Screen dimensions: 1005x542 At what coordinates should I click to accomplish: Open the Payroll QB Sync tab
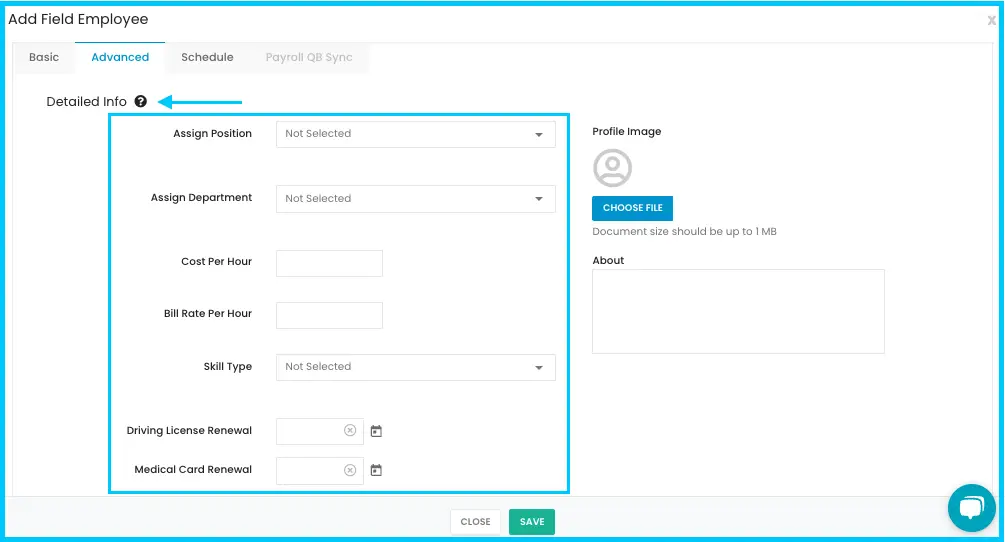[x=309, y=57]
